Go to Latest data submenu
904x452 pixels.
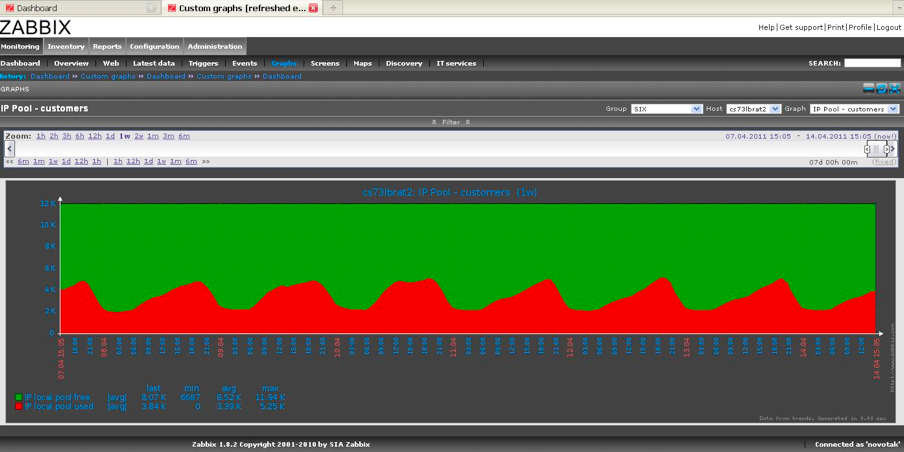[x=154, y=63]
